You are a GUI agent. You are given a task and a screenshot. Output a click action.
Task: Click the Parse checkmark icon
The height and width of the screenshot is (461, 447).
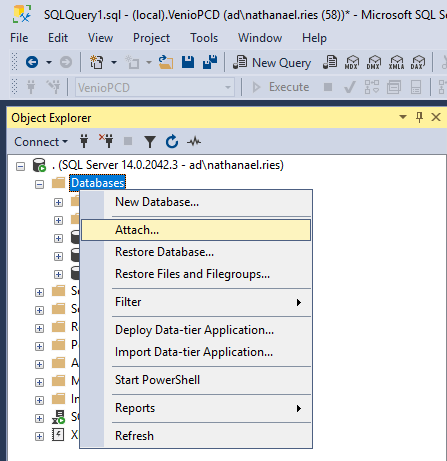(350, 87)
